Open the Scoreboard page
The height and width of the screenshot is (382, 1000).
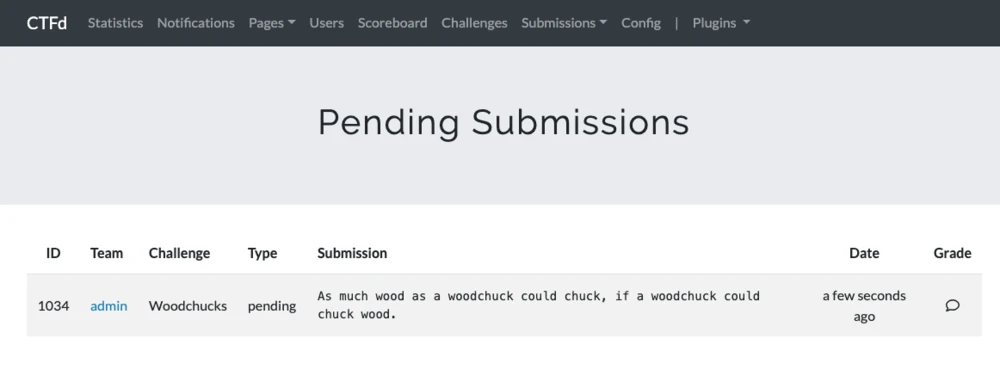tap(392, 23)
